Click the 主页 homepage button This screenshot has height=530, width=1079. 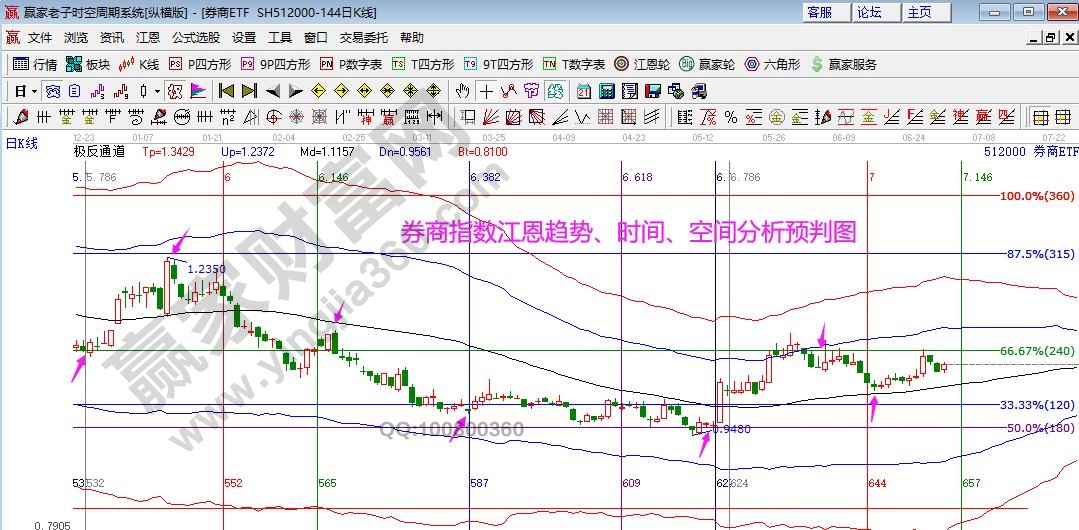click(927, 12)
